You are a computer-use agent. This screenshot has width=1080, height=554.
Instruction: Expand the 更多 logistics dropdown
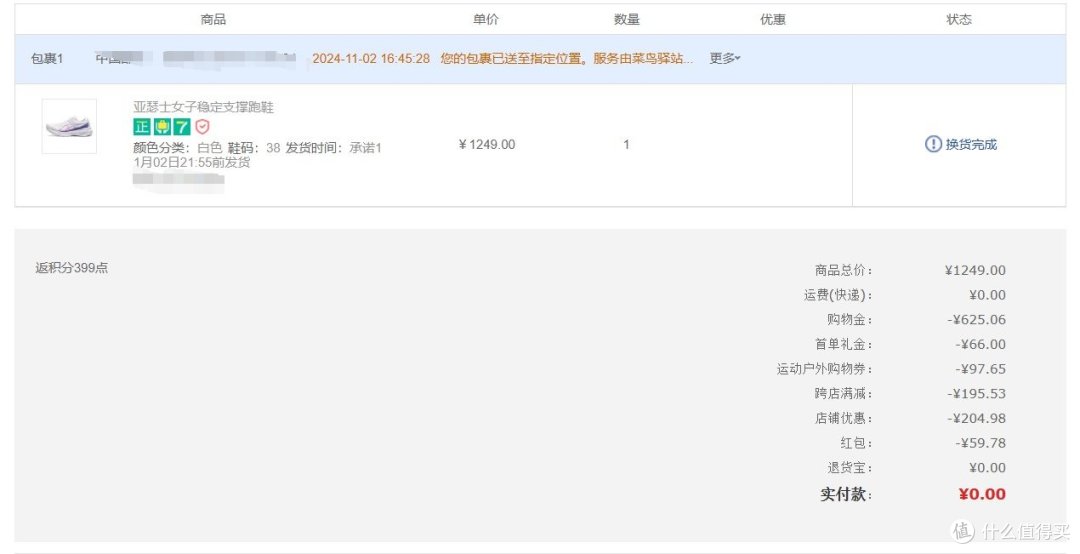(x=725, y=59)
